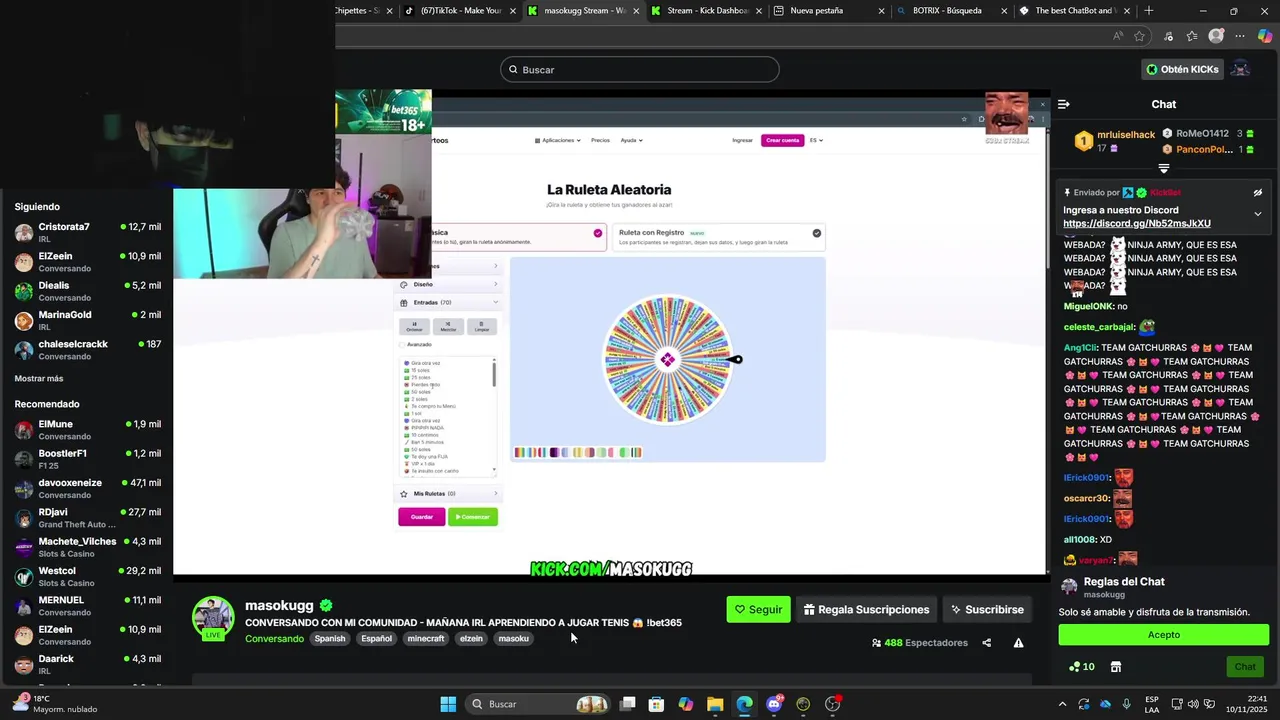1280x720 pixels.
Task: Switch to Stream - Kick Dashboard tab
Action: [x=707, y=11]
